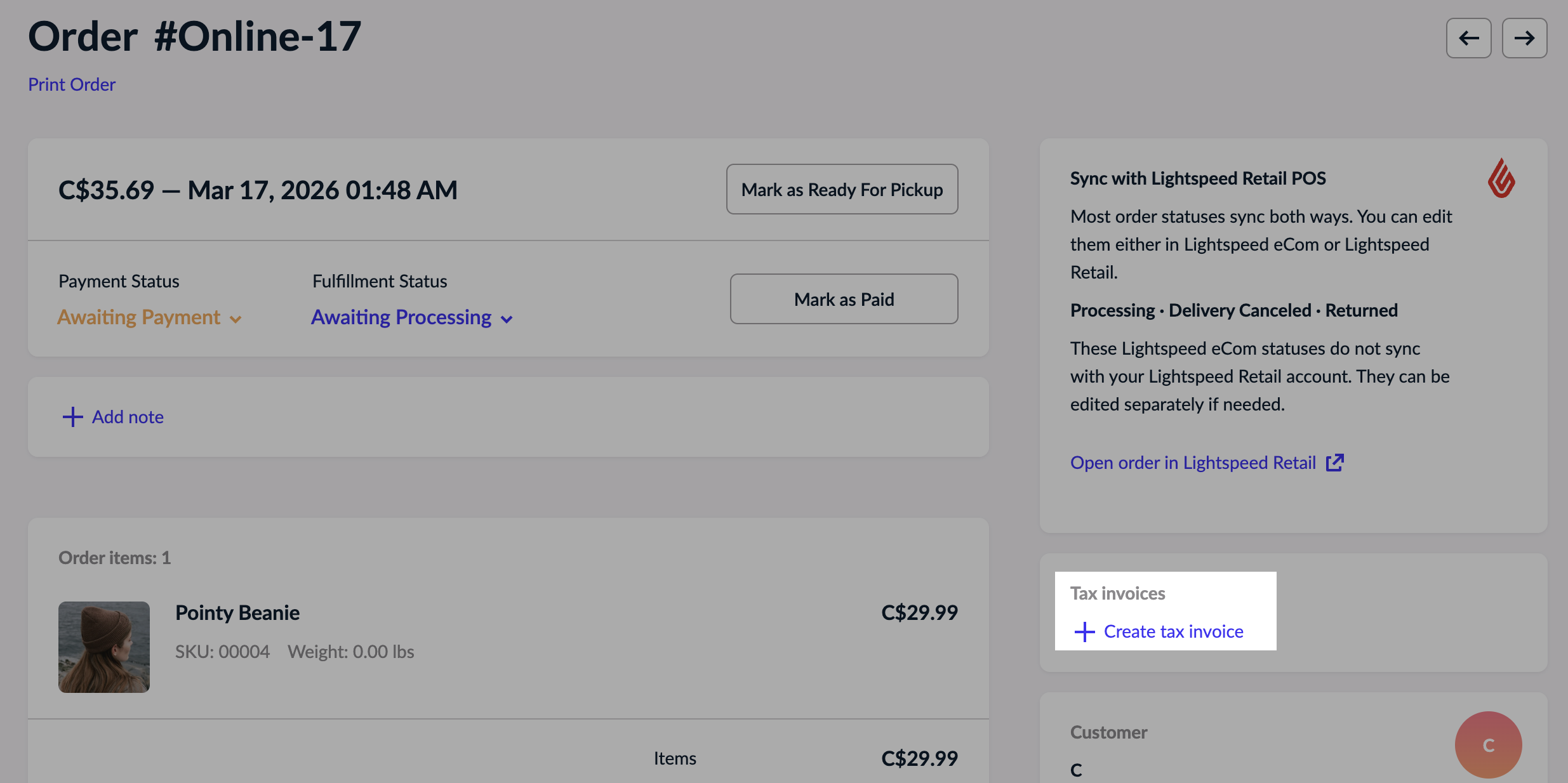Click Mark as Ready For Pickup button
This screenshot has width=1568, height=783.
842,189
